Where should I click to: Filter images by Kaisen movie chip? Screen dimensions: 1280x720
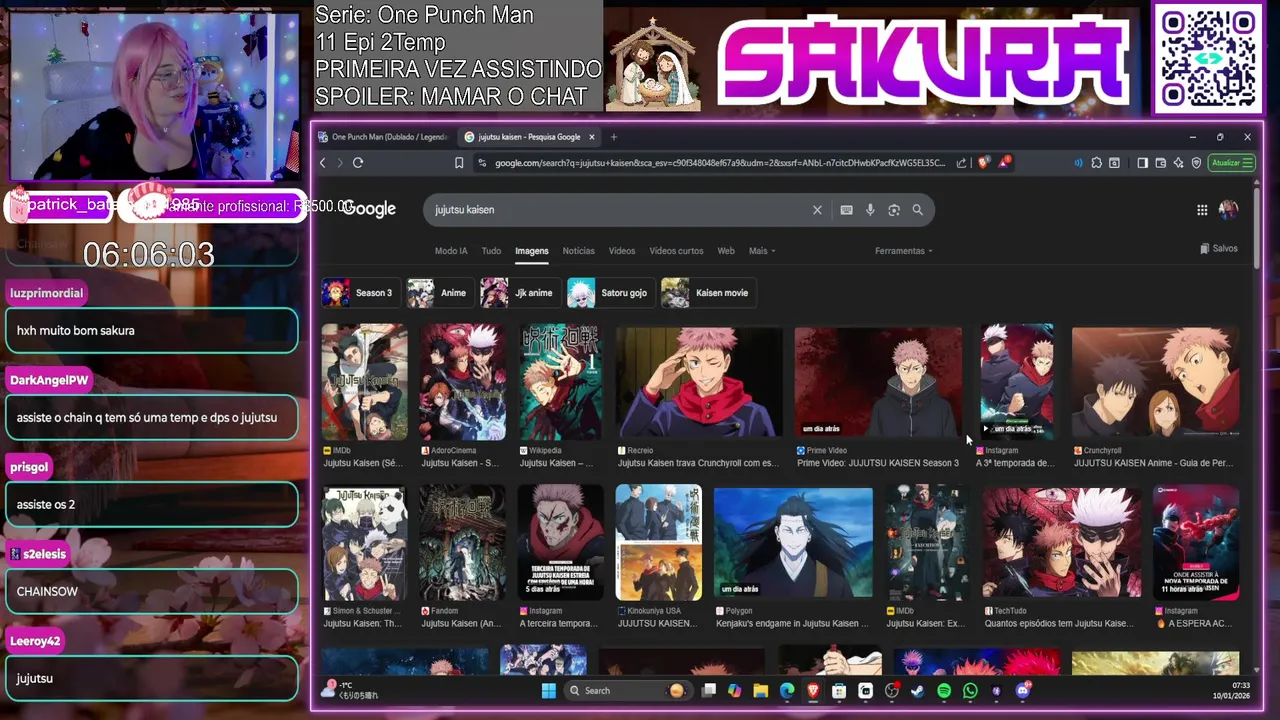[x=709, y=293]
